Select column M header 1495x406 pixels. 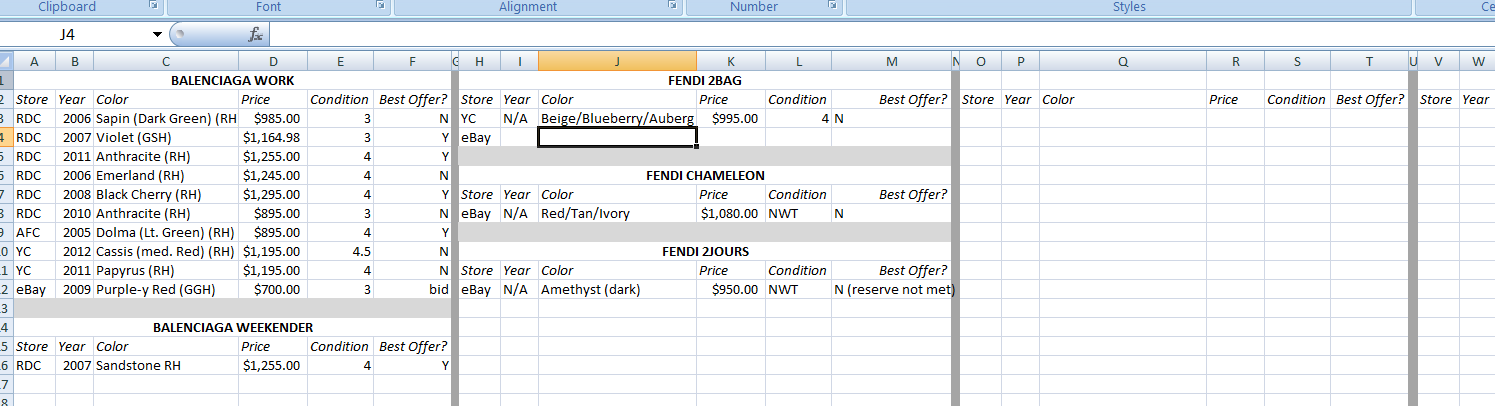[892, 61]
